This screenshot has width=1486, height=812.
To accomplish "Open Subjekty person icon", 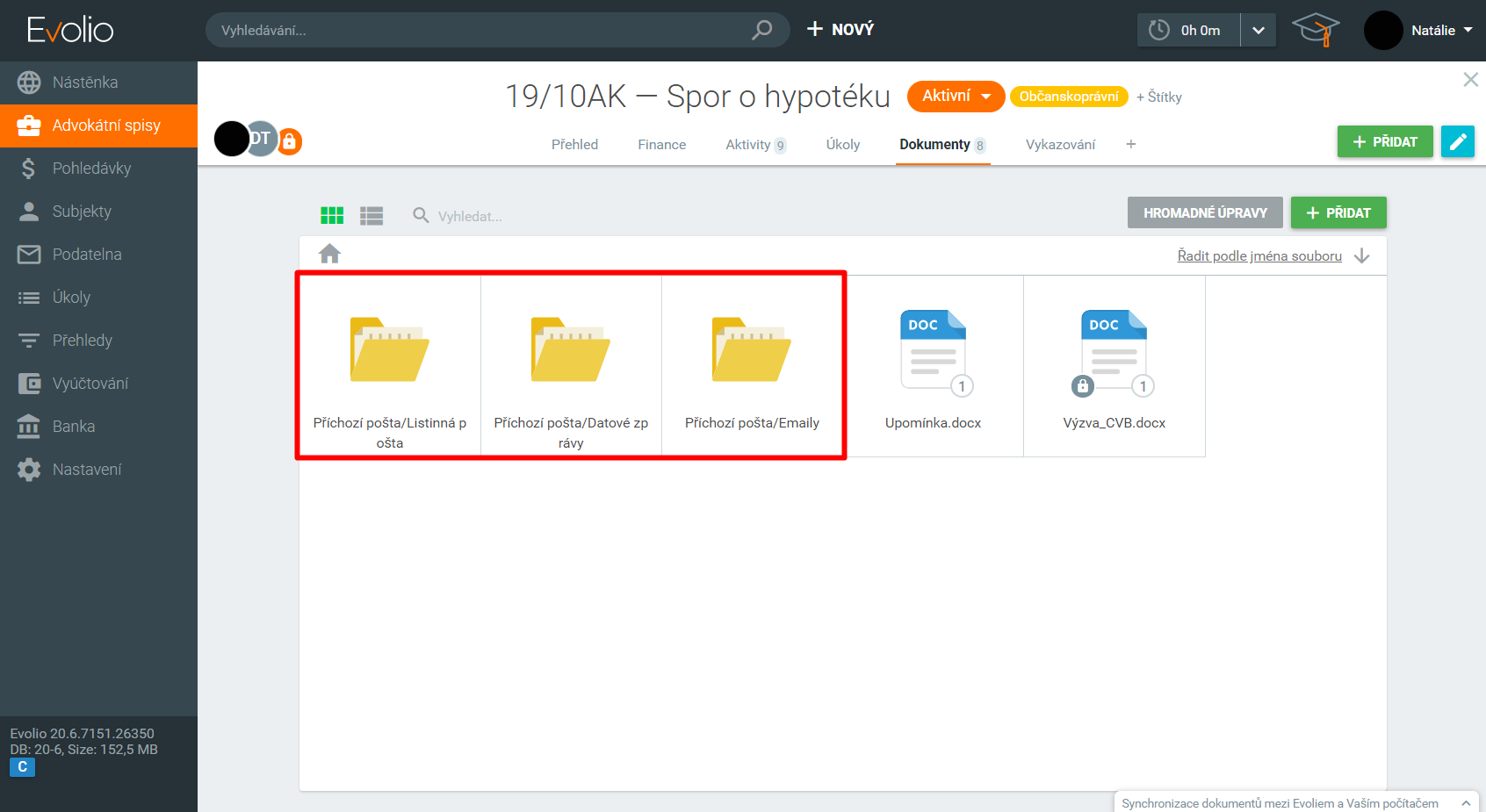I will [x=29, y=212].
